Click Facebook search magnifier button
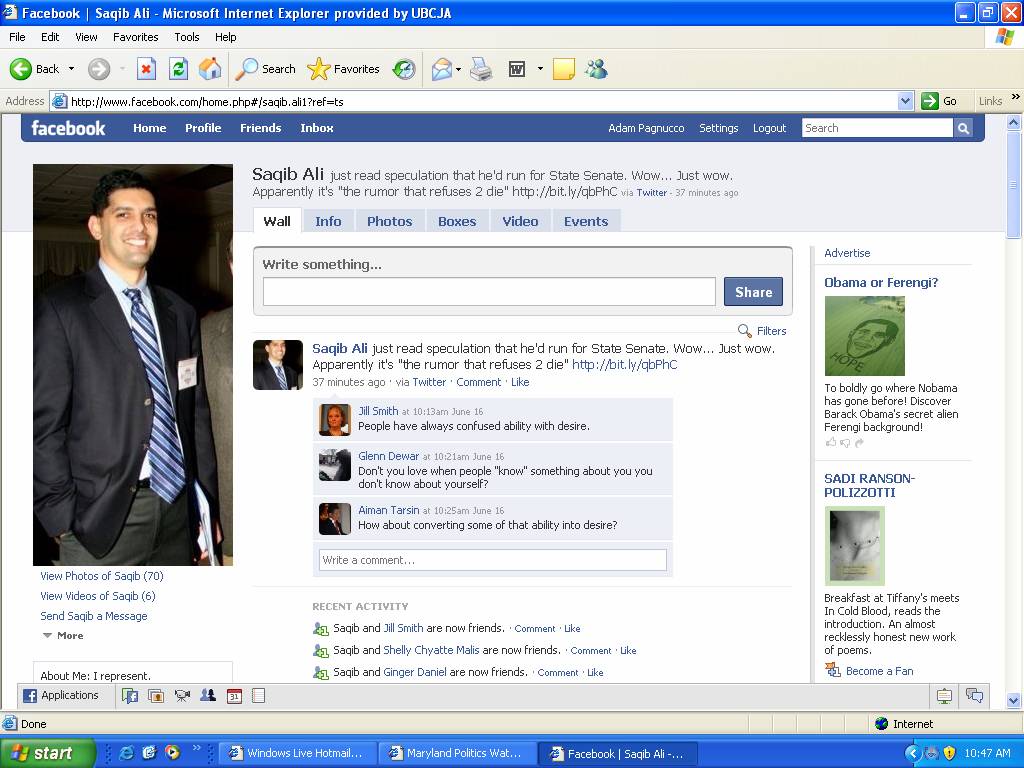The width and height of the screenshot is (1024, 768). tap(963, 128)
